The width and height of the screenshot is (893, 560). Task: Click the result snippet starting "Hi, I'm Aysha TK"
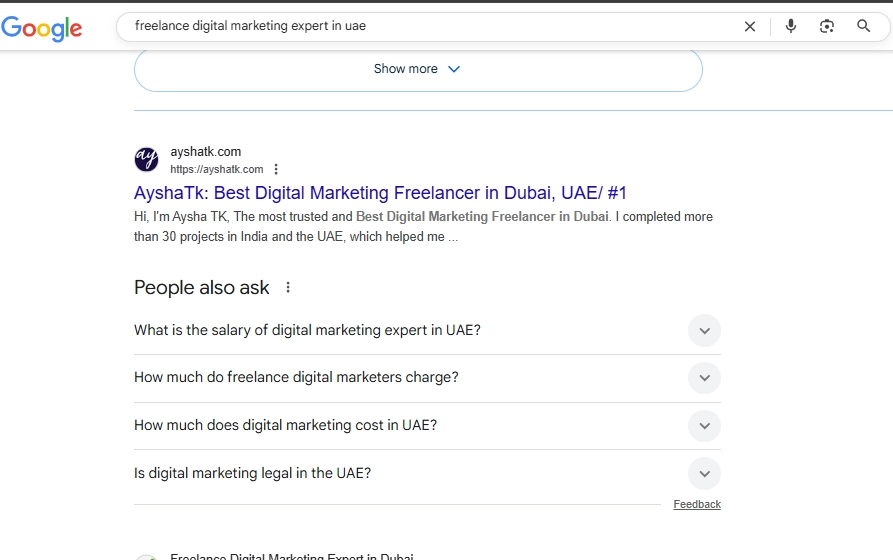(423, 227)
